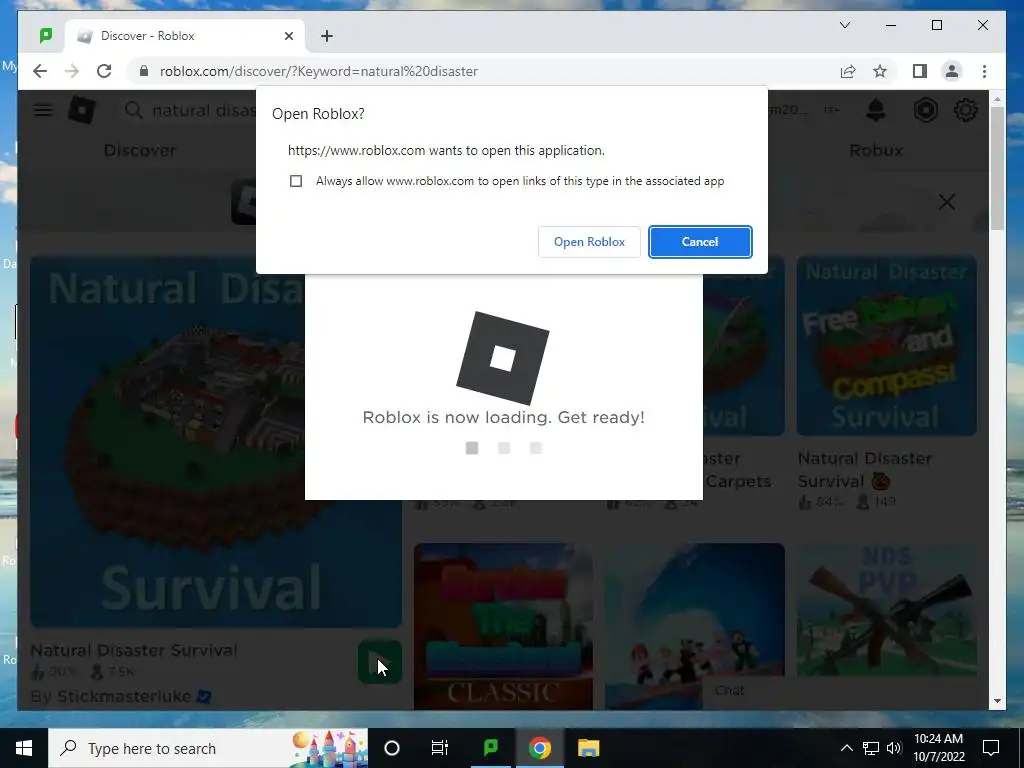Click the Roblox search magnifier icon
The height and width of the screenshot is (768, 1024).
tap(133, 110)
